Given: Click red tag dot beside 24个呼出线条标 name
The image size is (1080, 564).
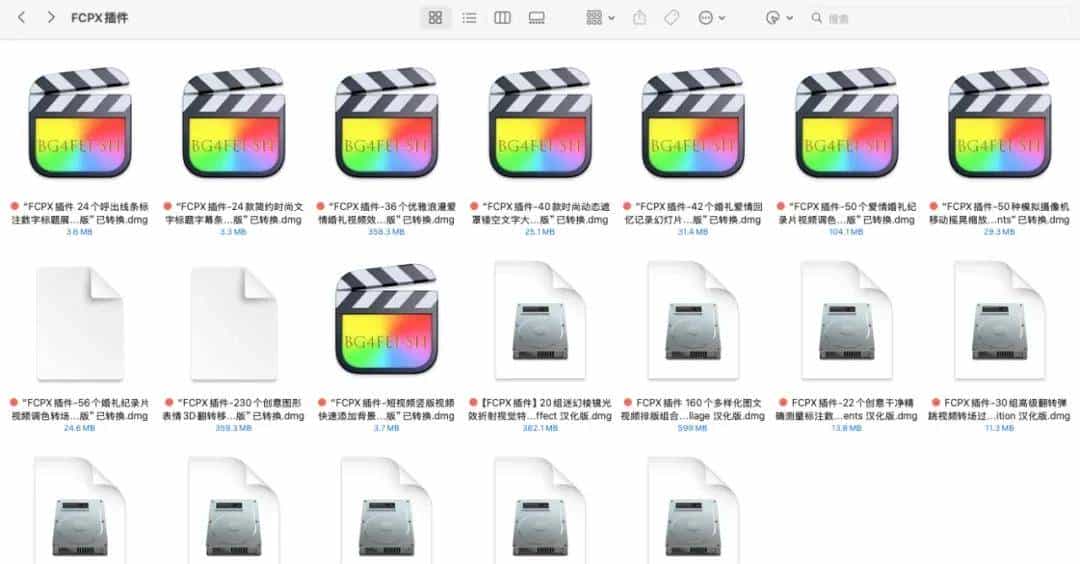Looking at the screenshot, I should [x=14, y=206].
